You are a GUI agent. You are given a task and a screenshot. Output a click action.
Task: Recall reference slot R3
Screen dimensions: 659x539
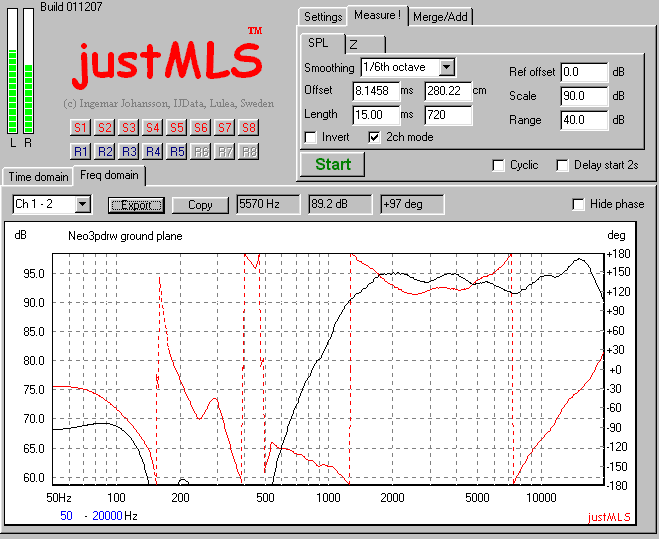pyautogui.click(x=129, y=151)
